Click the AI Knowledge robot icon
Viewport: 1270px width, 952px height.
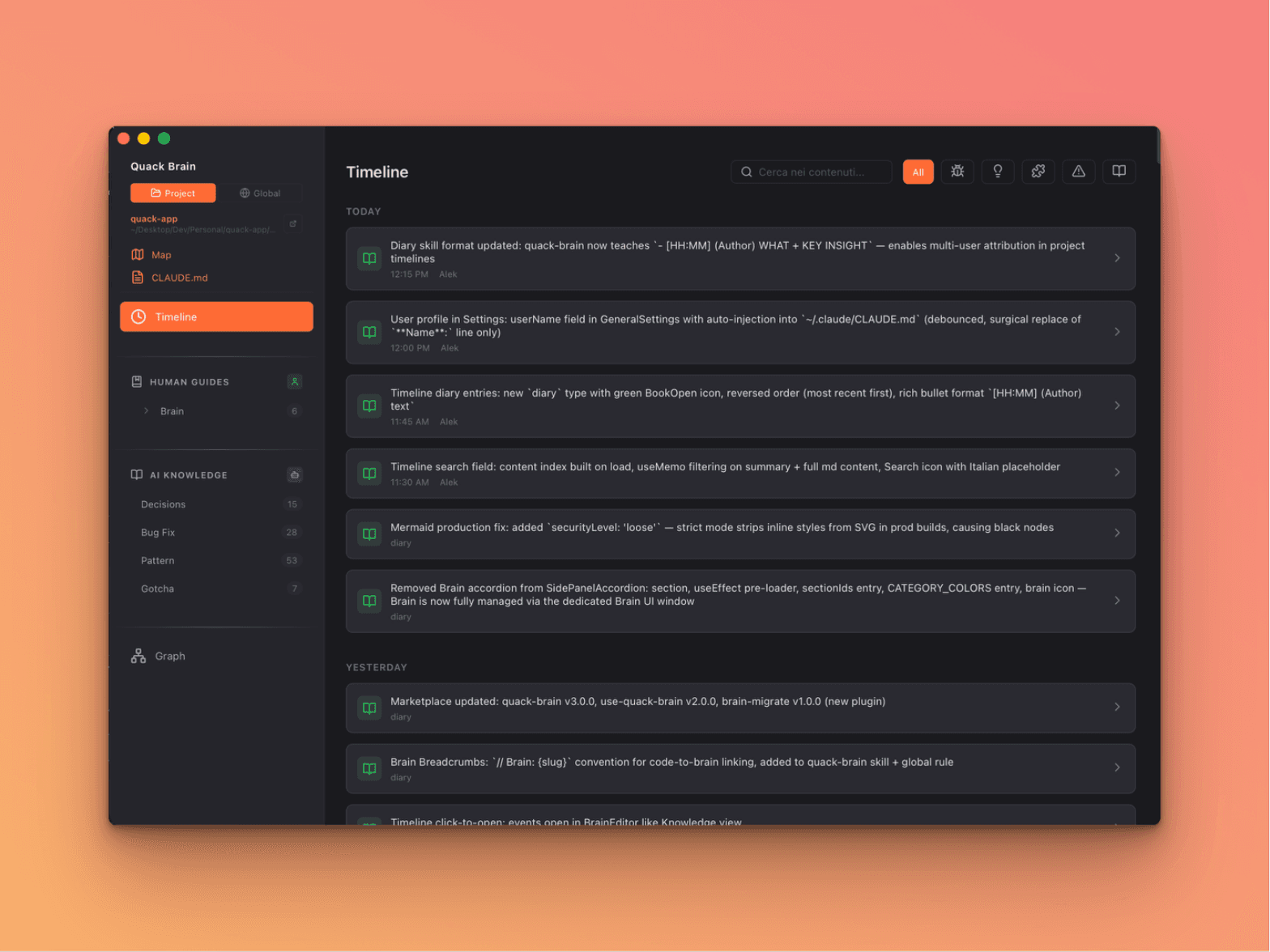tap(295, 475)
